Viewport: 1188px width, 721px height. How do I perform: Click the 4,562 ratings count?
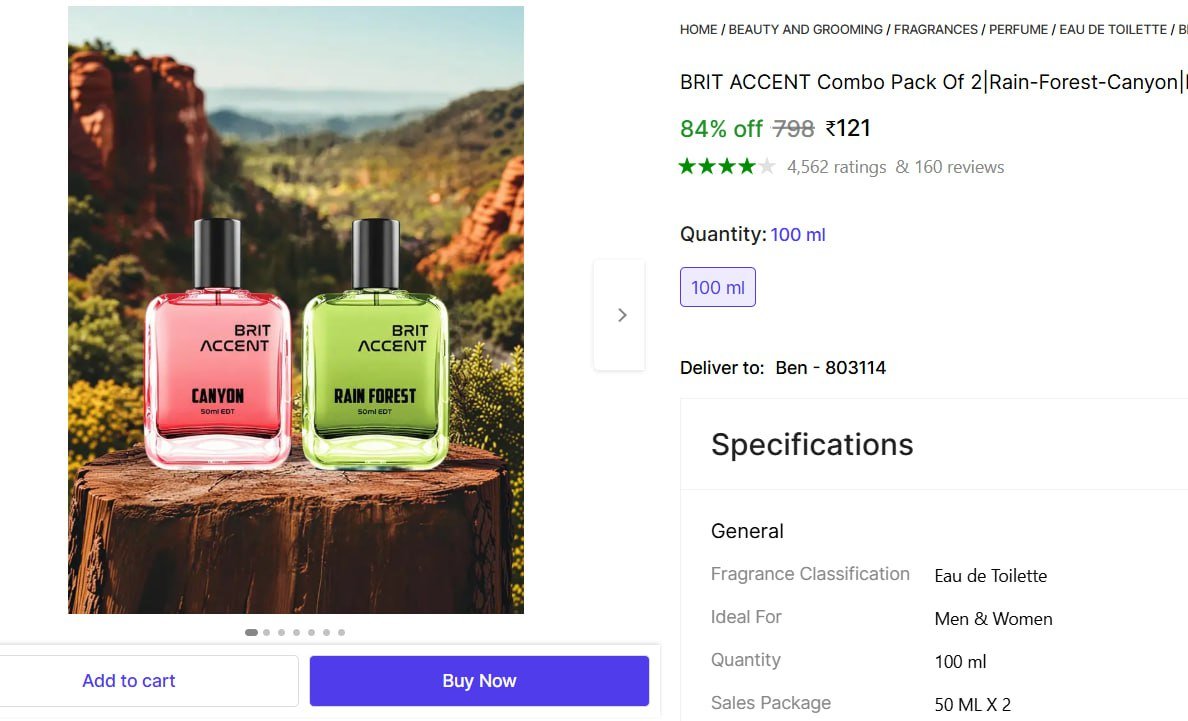pos(836,167)
